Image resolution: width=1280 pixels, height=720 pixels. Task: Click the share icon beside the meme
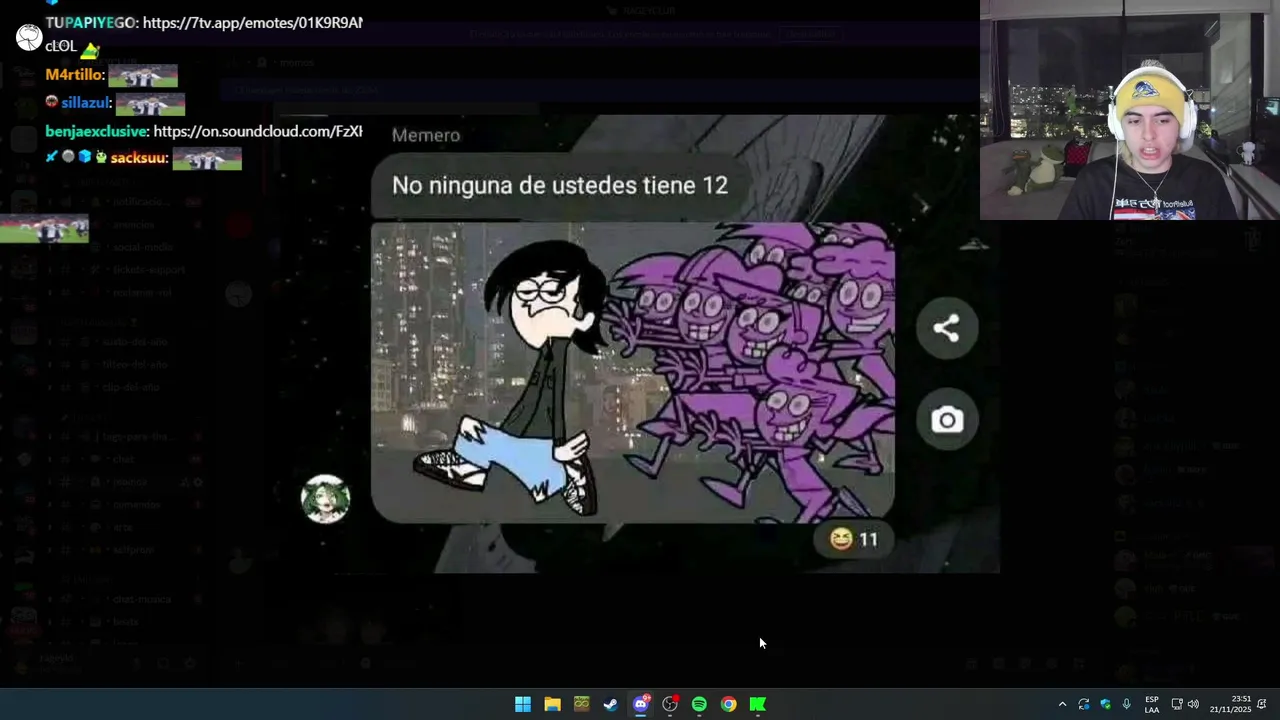tap(946, 328)
